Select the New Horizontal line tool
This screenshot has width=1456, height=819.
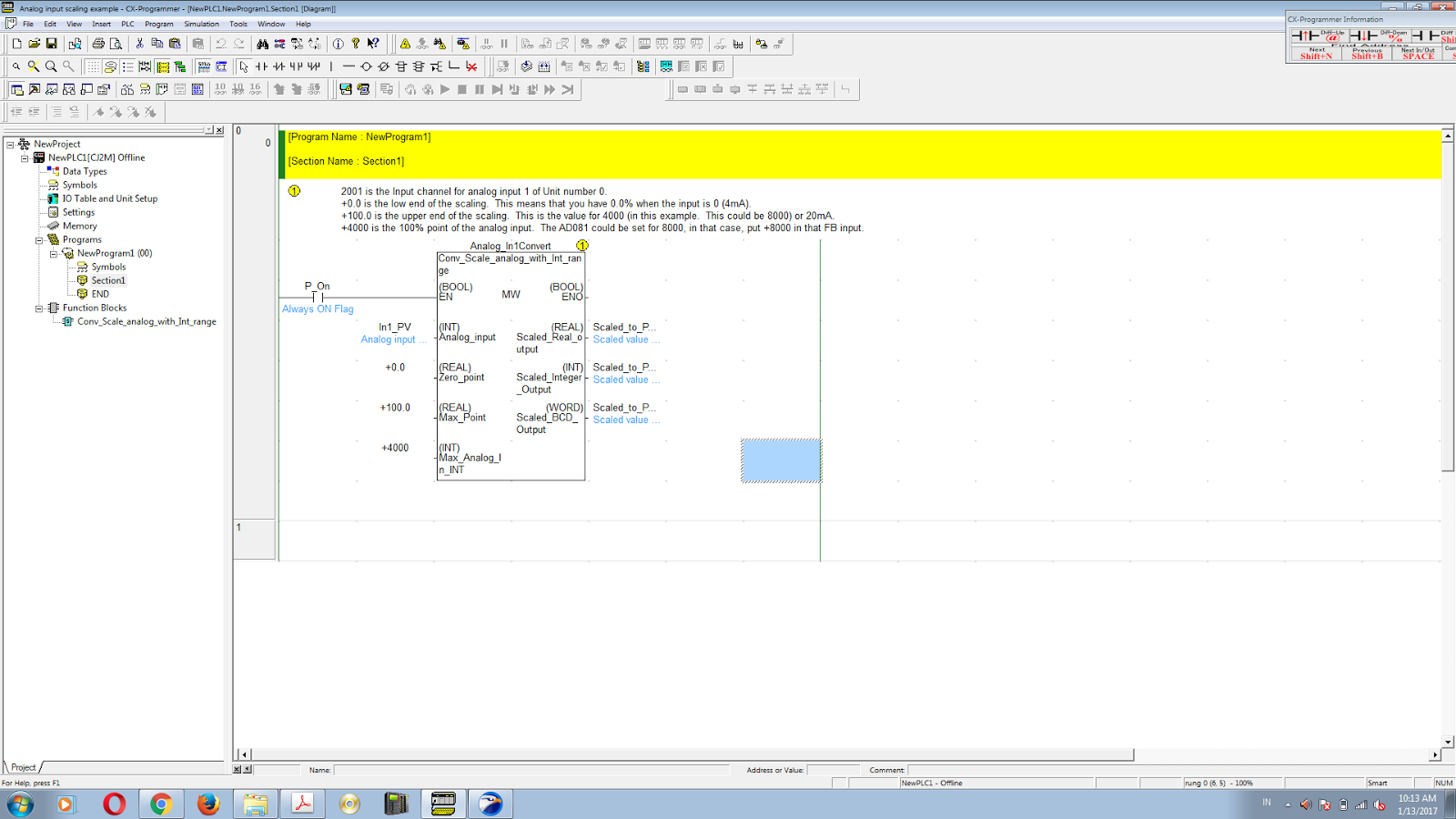[349, 66]
